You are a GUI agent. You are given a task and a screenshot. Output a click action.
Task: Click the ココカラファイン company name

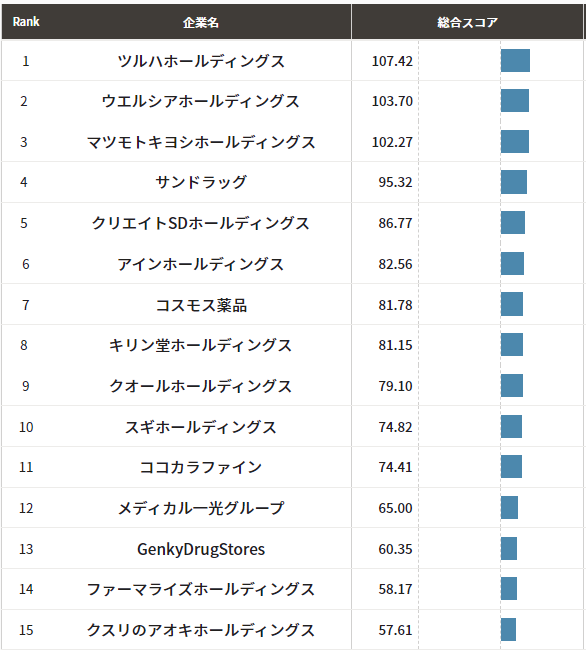[x=201, y=467]
